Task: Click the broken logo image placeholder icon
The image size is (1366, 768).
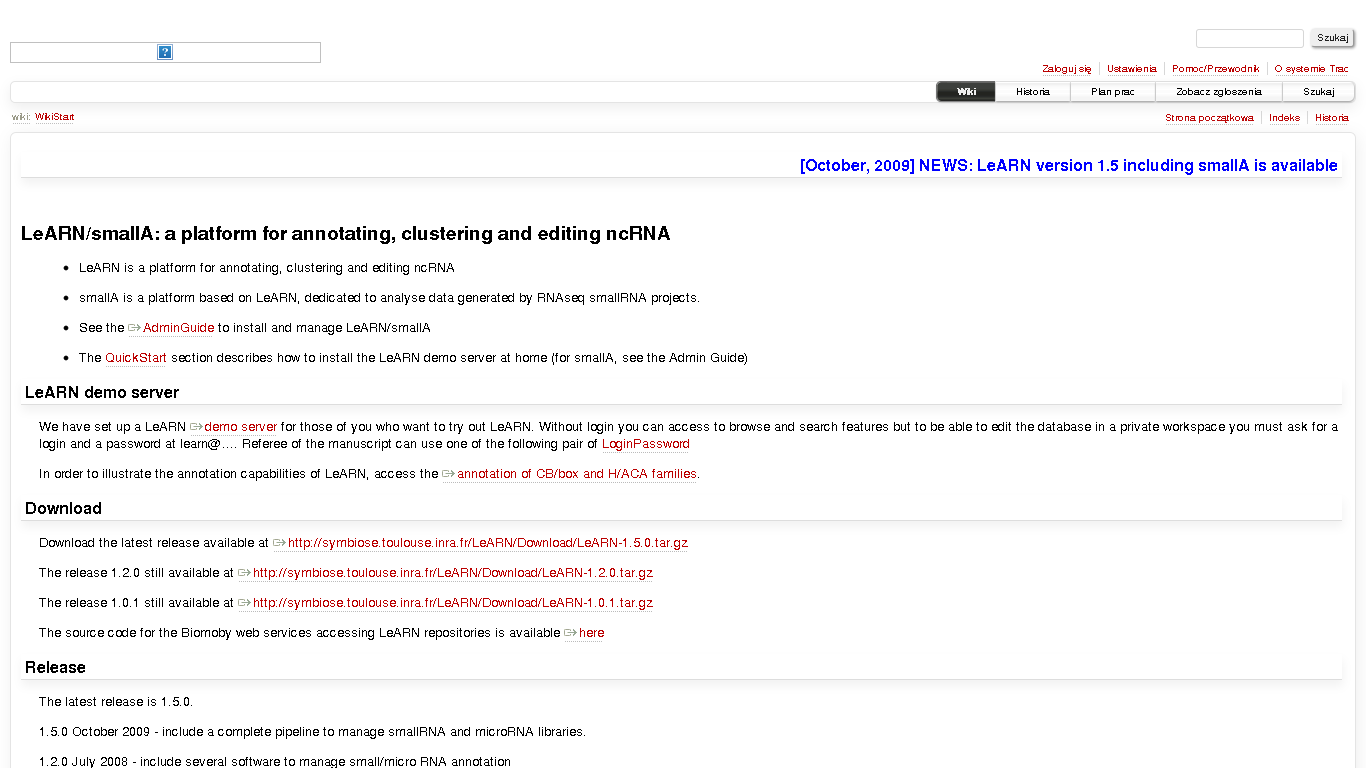Action: (165, 52)
